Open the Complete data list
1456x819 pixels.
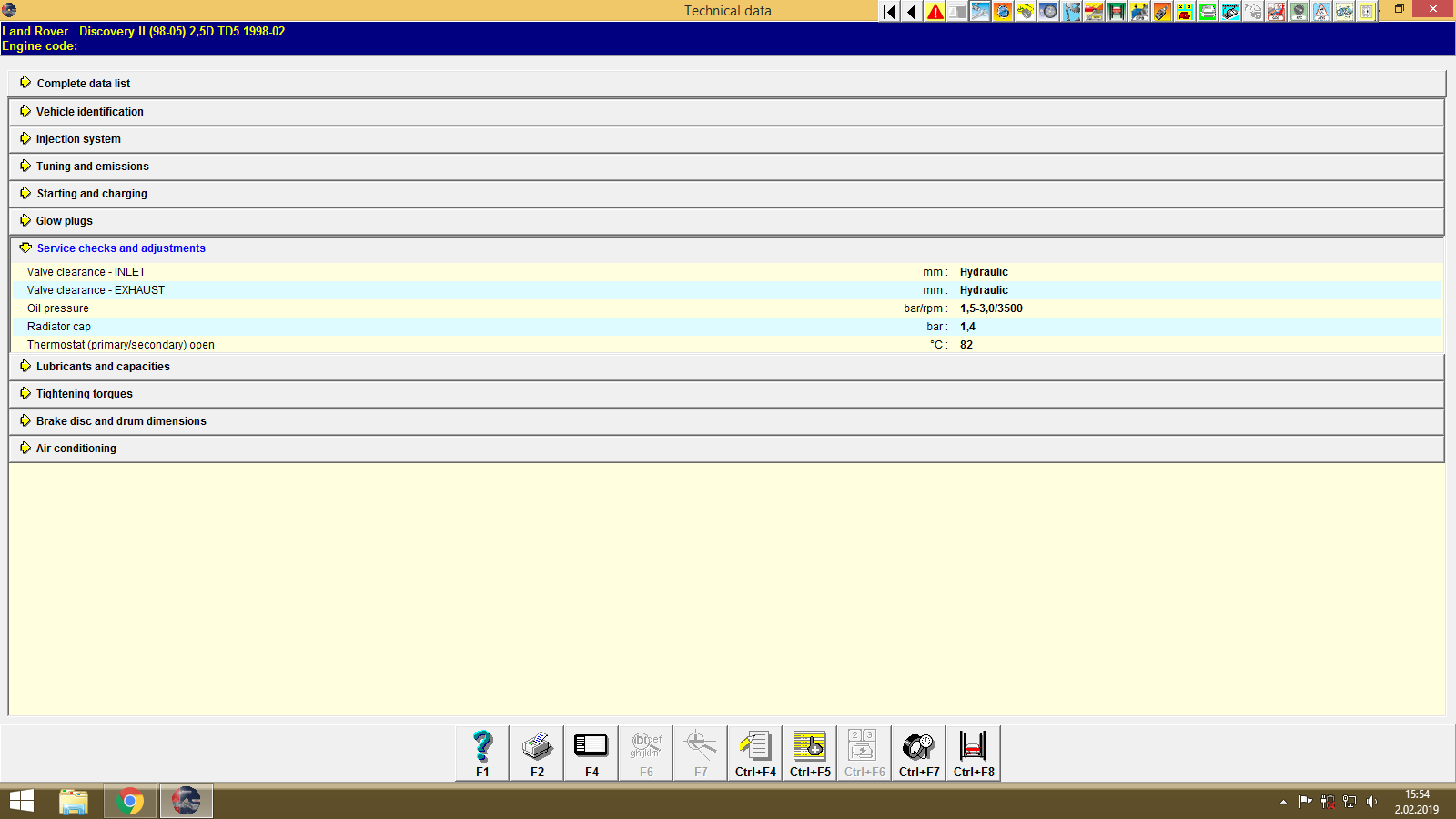[83, 83]
